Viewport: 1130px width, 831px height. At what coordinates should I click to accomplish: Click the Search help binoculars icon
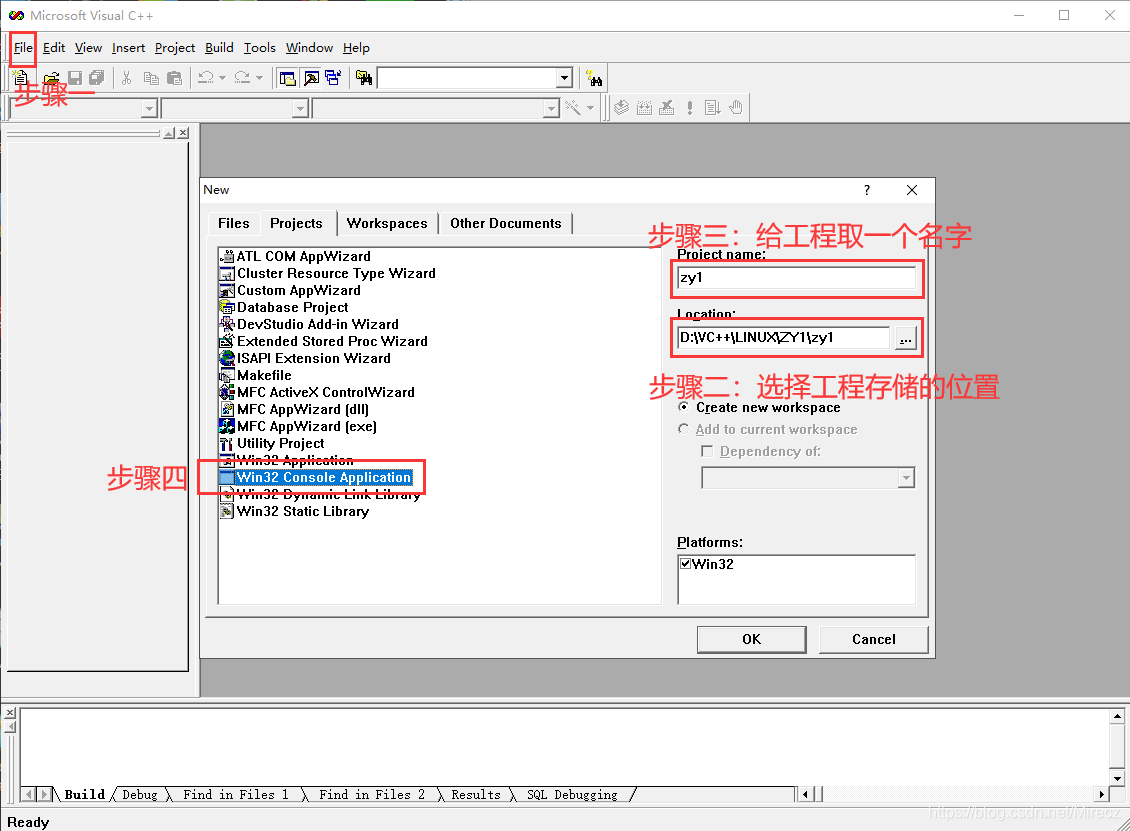click(594, 78)
